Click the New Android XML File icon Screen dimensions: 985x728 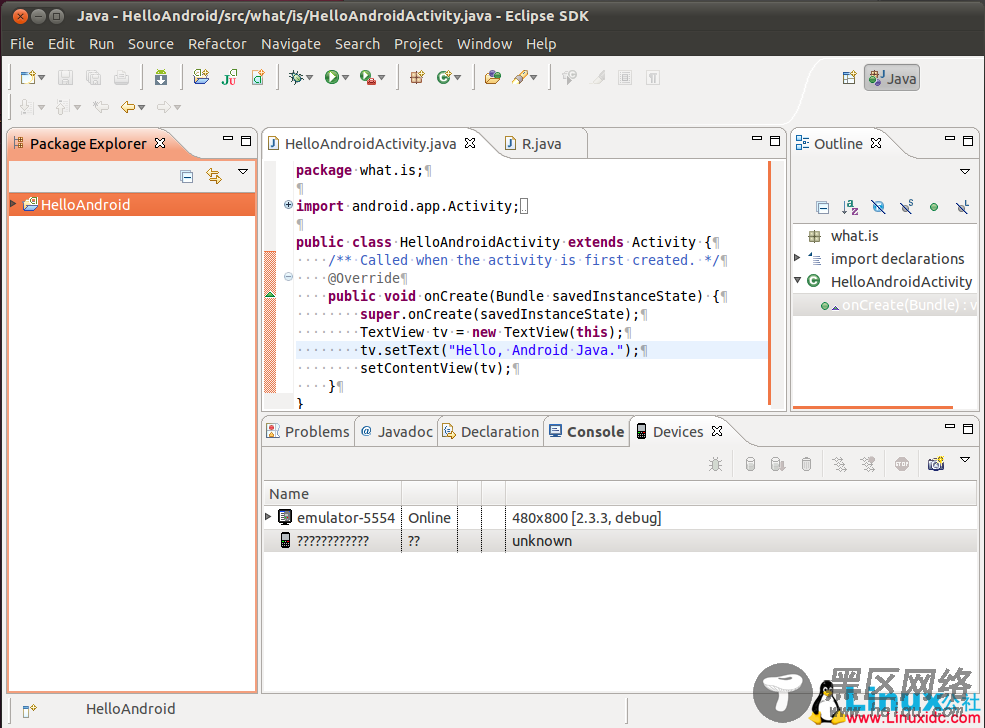tap(258, 77)
